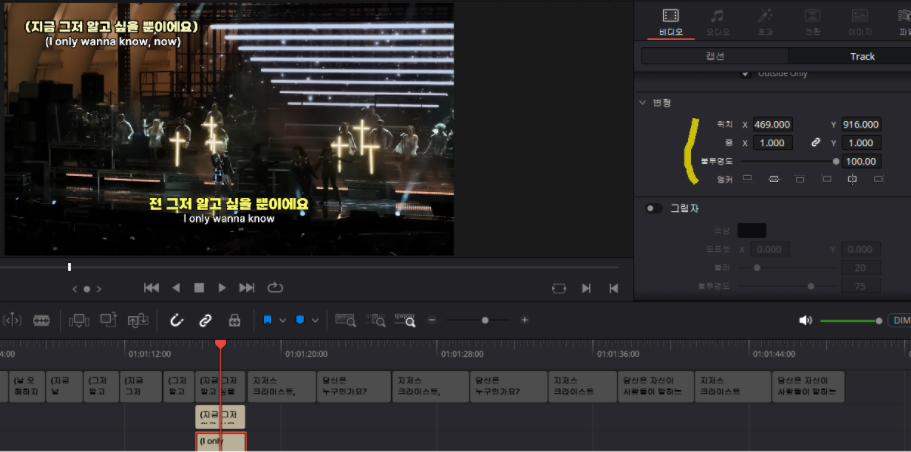Image resolution: width=911 pixels, height=452 pixels.
Task: Click the Custom Zoom icon
Action: (405, 320)
